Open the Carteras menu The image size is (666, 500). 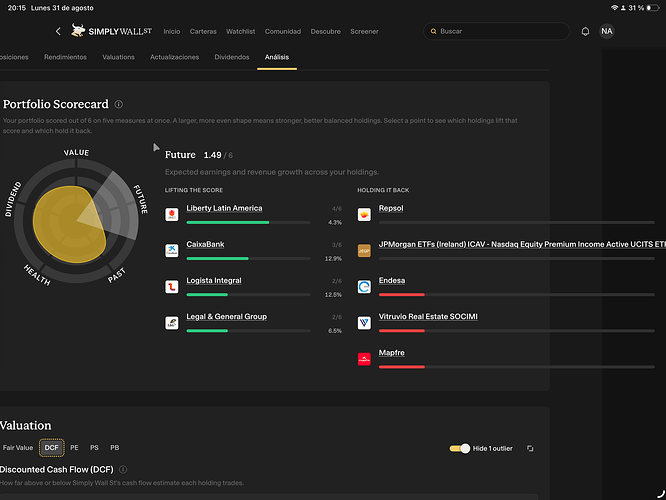pyautogui.click(x=203, y=31)
